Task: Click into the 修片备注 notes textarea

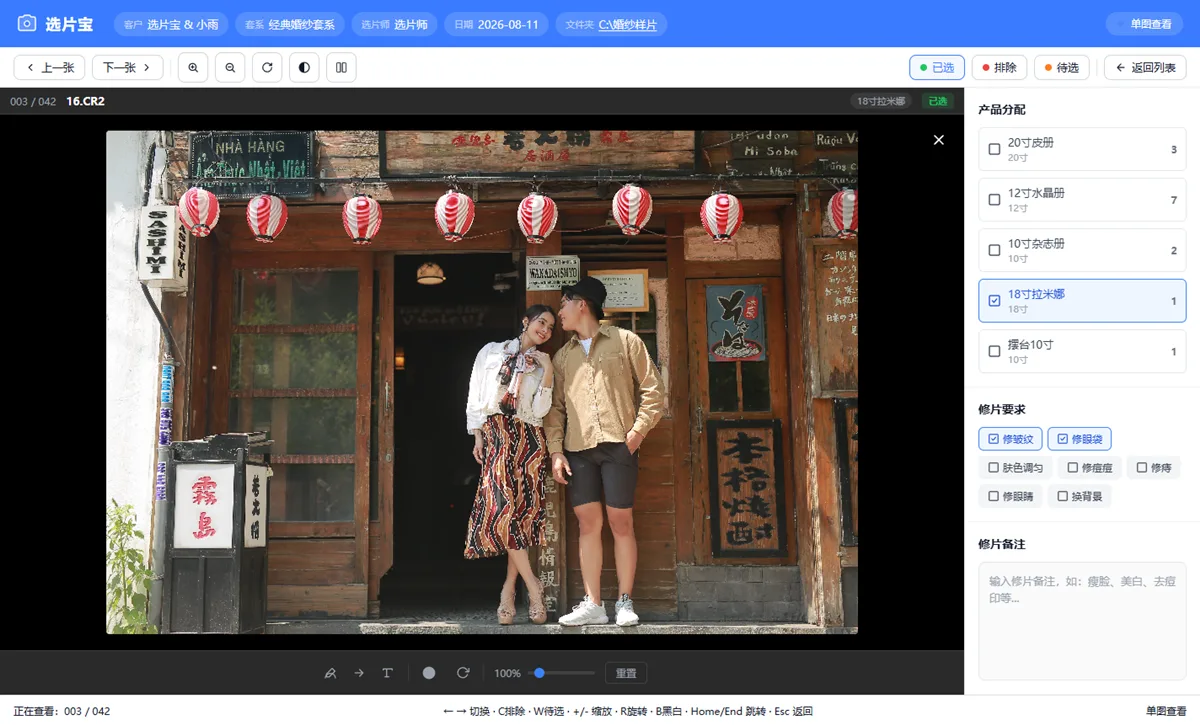Action: tap(1082, 621)
